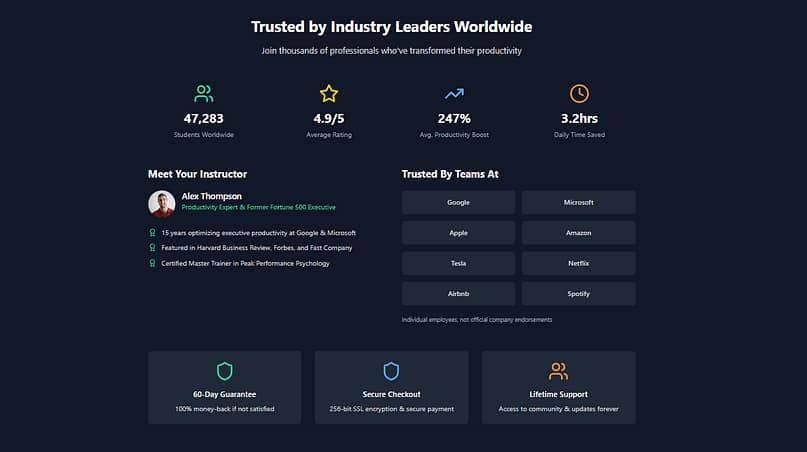The width and height of the screenshot is (807, 452).
Task: Click the students worldwide people icon
Action: [x=204, y=94]
